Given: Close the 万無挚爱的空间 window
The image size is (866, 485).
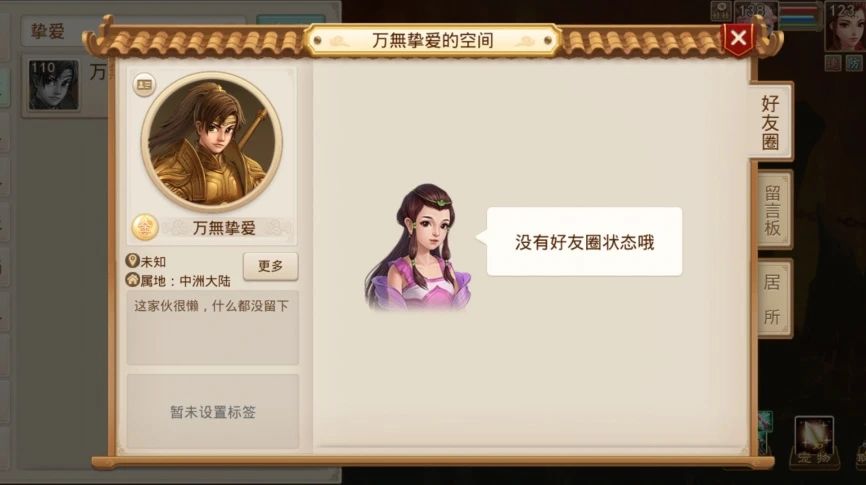Looking at the screenshot, I should 738,39.
